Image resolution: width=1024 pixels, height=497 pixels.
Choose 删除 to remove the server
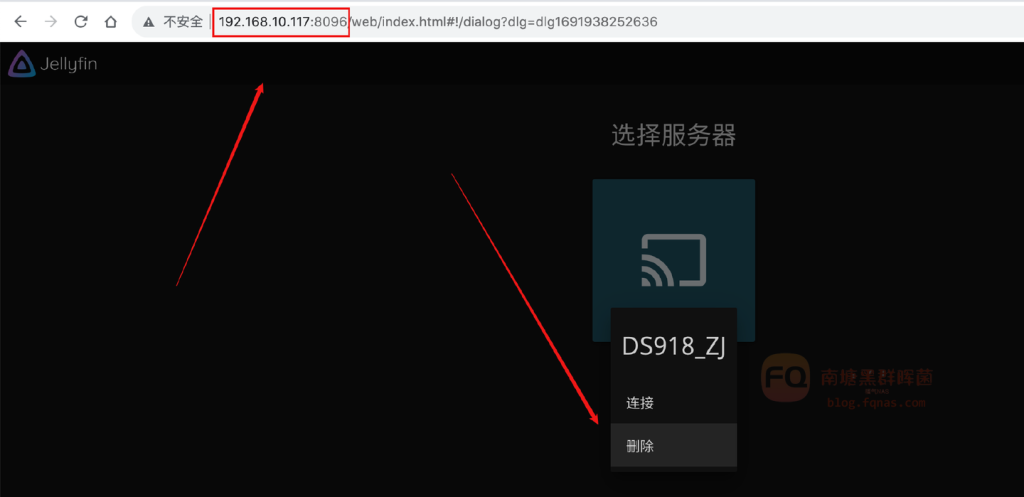pos(640,446)
